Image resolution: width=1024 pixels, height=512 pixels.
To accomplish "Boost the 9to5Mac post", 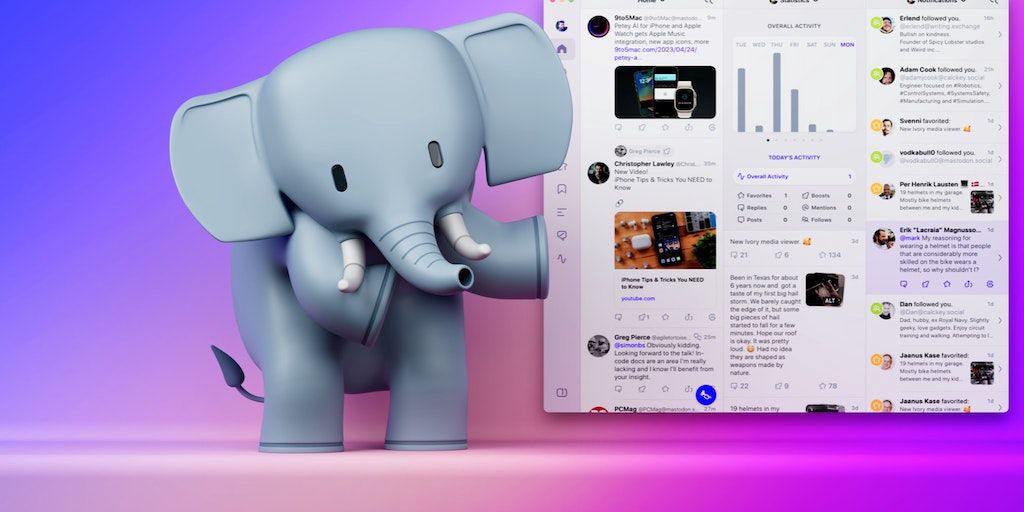I will (642, 128).
